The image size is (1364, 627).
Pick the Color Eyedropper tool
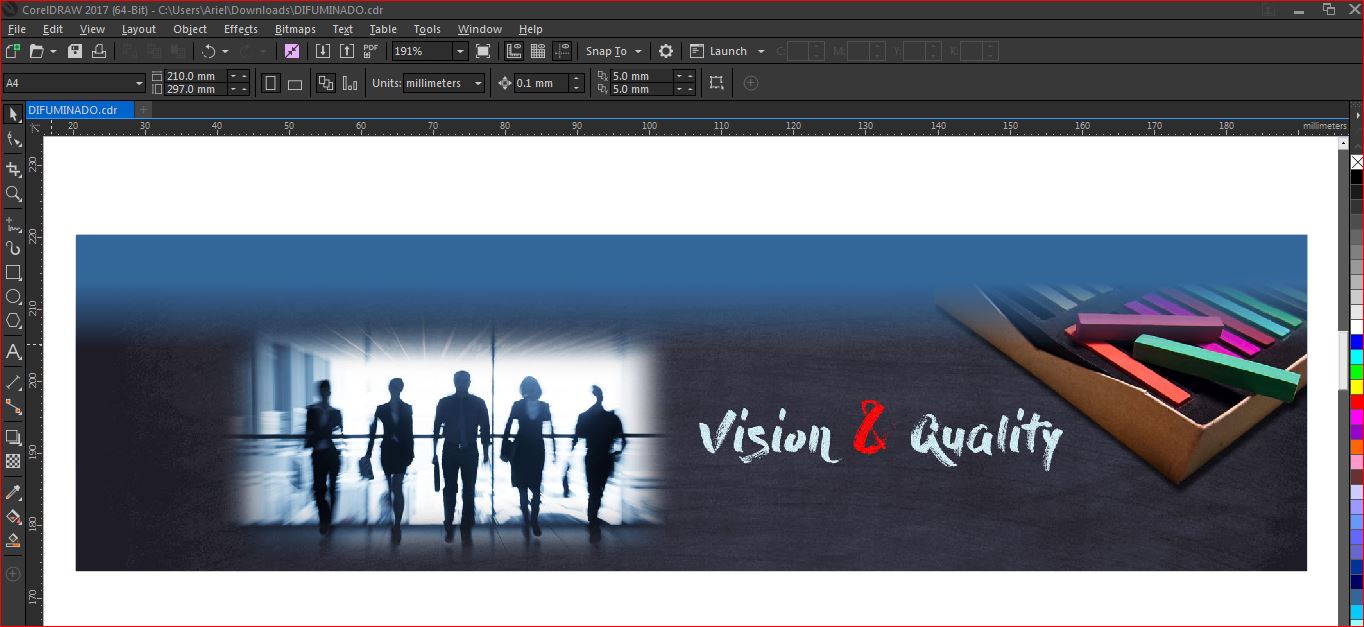[13, 492]
